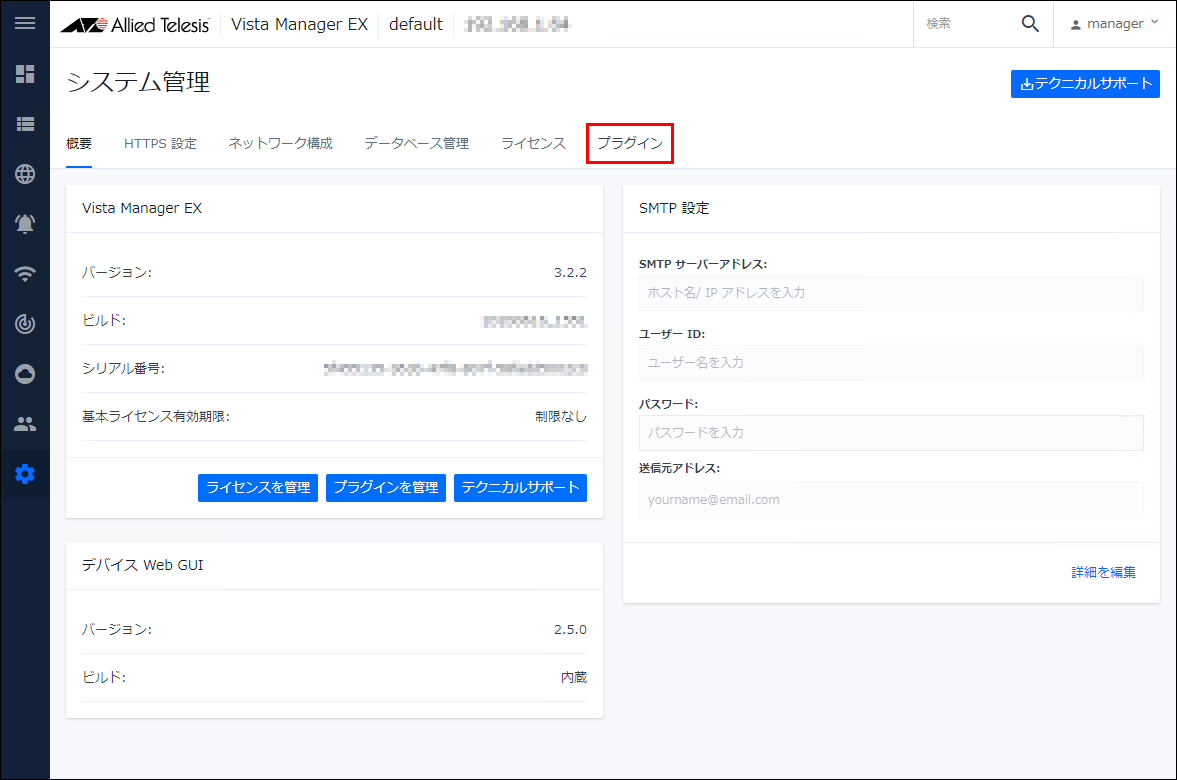Viewport: 1177px width, 780px height.
Task: Focus the パスワード input field
Action: click(891, 433)
